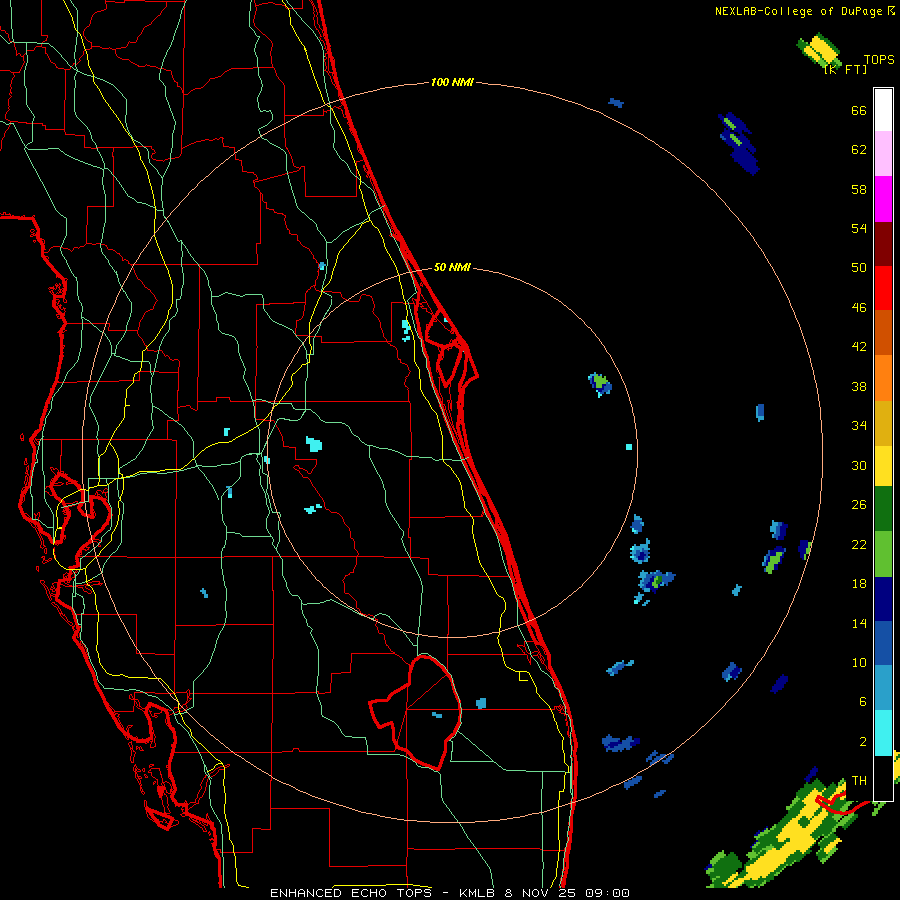Click the '50 NMI' range ring label

point(452,267)
